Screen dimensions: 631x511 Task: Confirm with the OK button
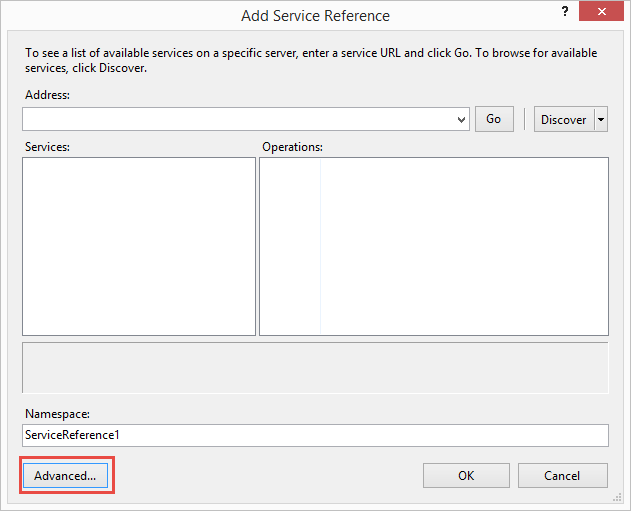(466, 476)
